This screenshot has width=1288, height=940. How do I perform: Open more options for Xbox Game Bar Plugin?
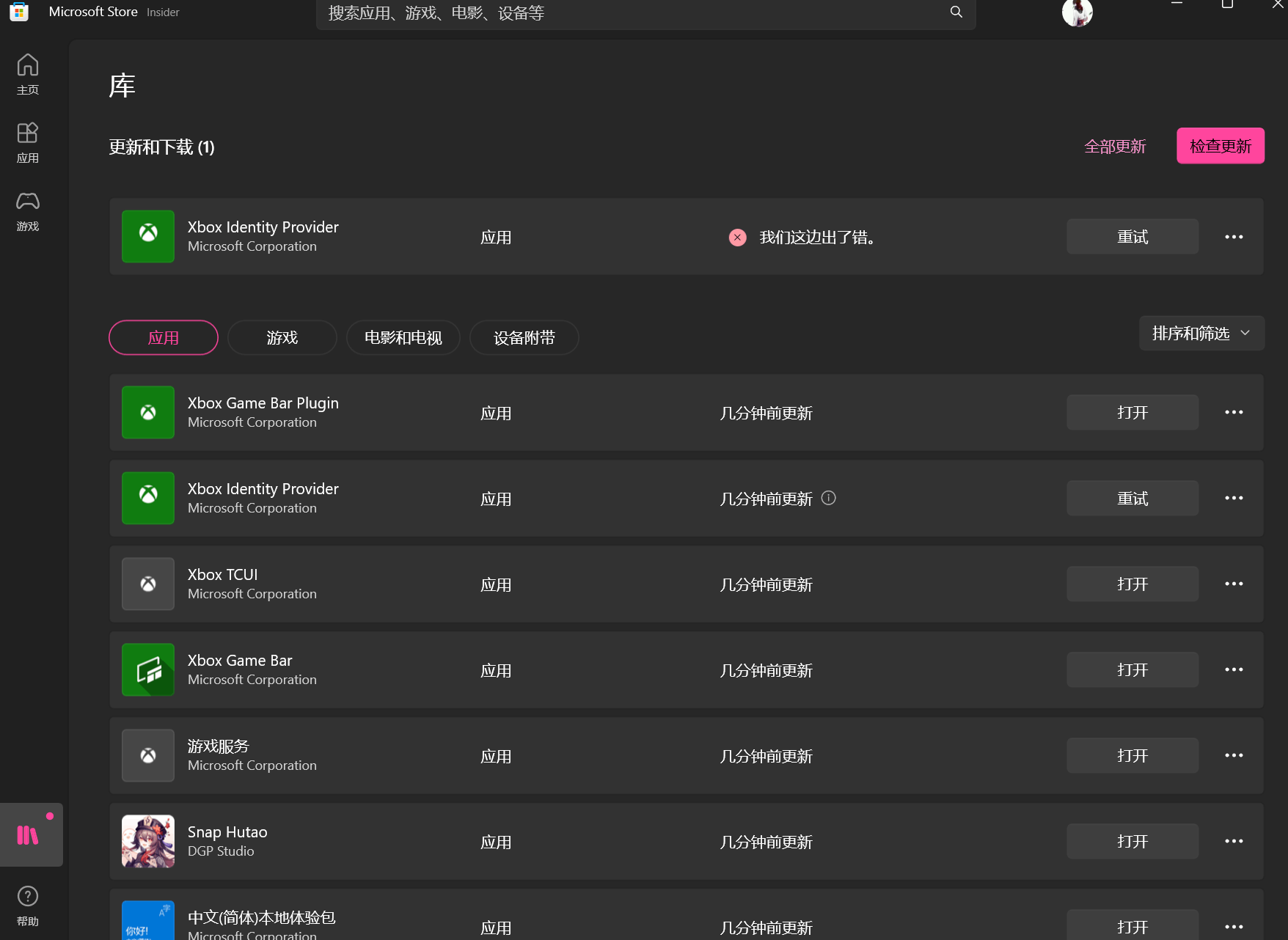pos(1234,412)
